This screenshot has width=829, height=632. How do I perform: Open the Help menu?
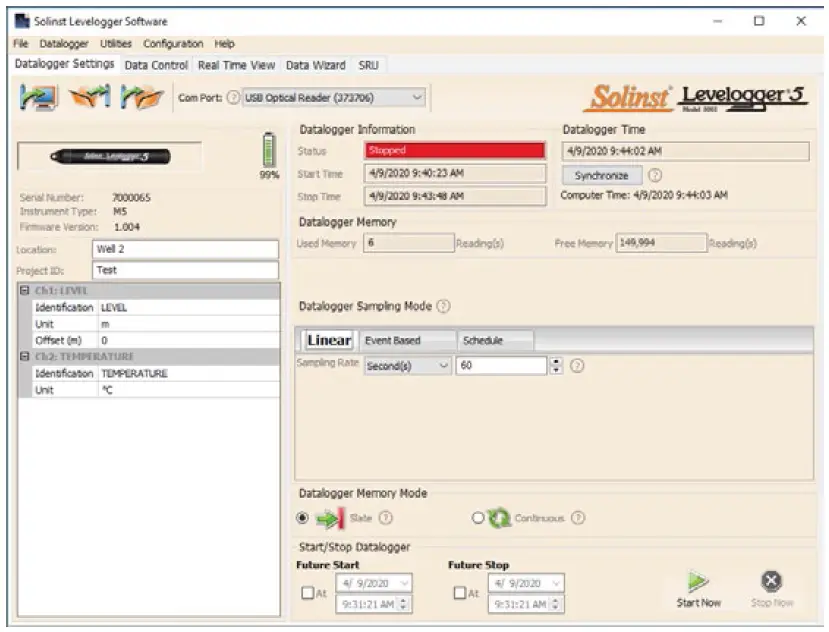tap(224, 43)
